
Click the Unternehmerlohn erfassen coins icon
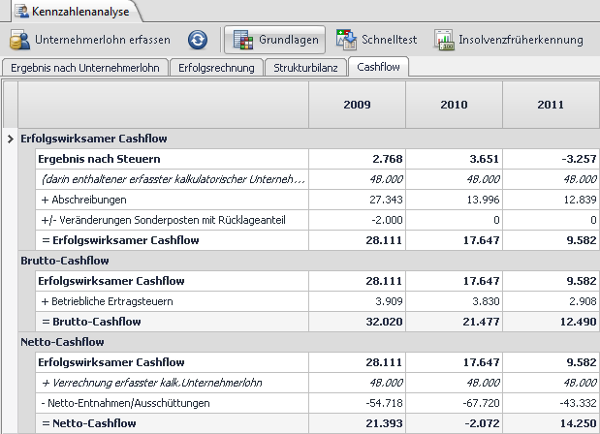coord(20,40)
